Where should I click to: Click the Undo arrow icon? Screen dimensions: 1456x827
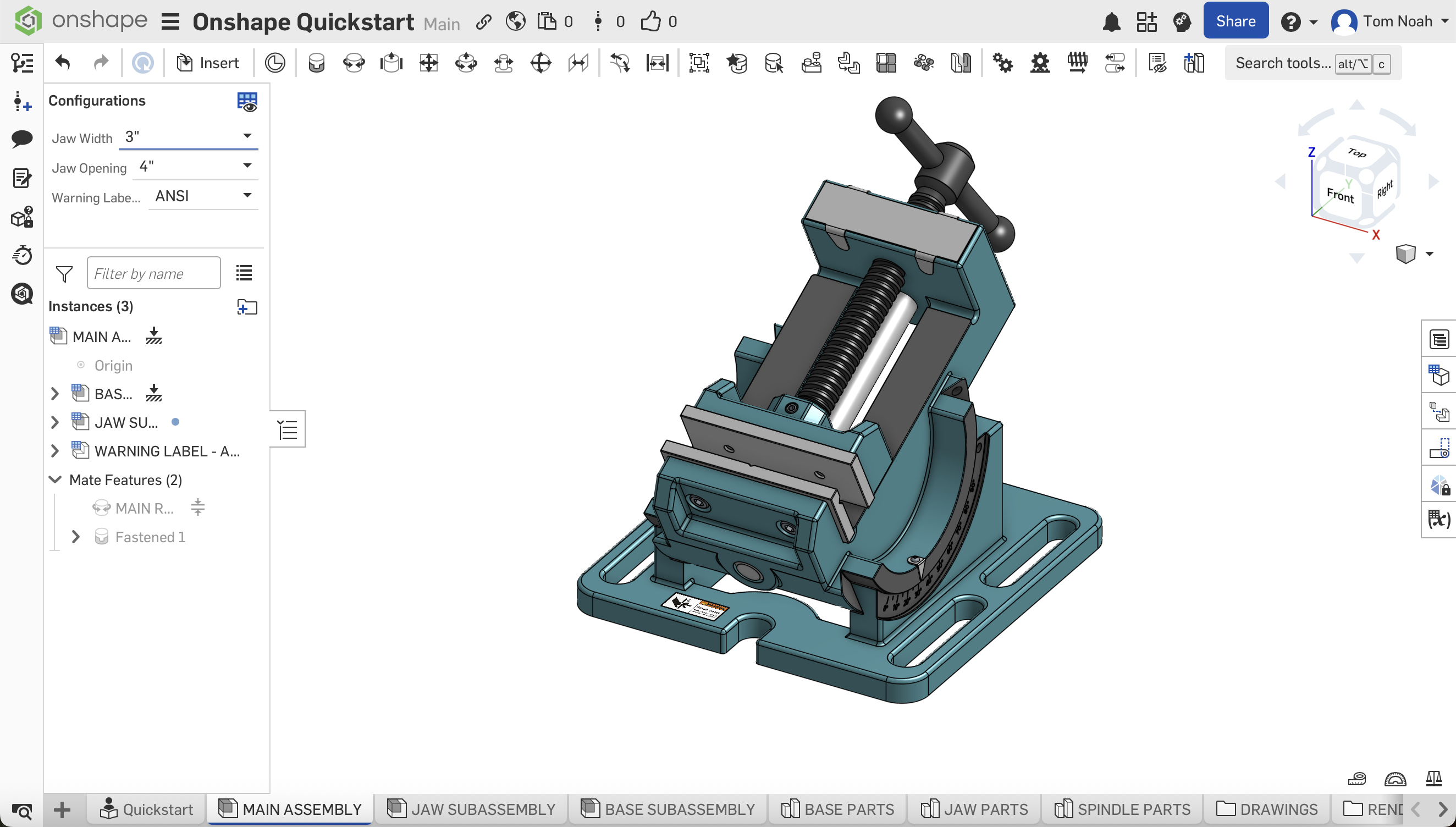tap(63, 63)
